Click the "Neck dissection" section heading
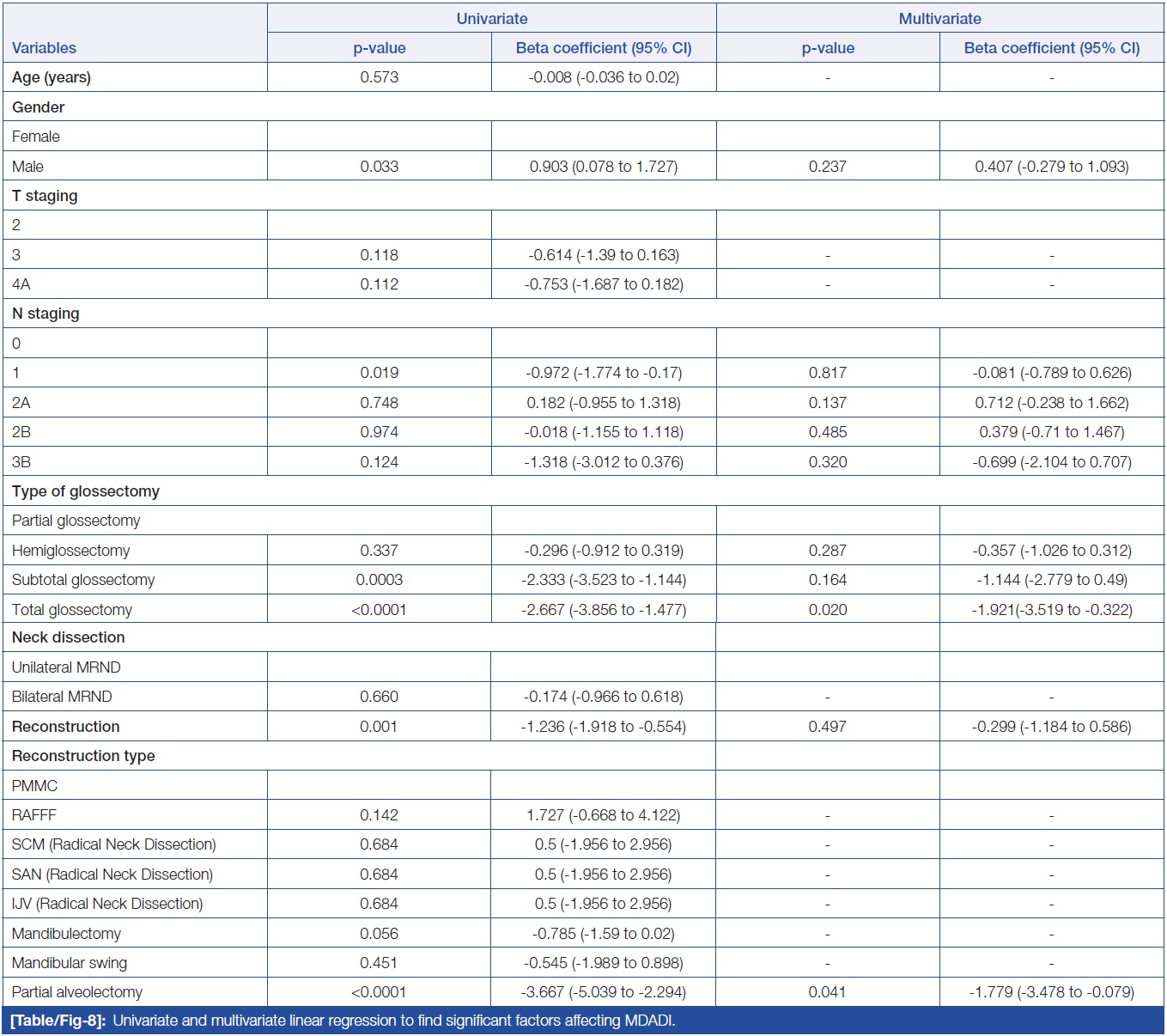The width and height of the screenshot is (1167, 1036). (69, 637)
